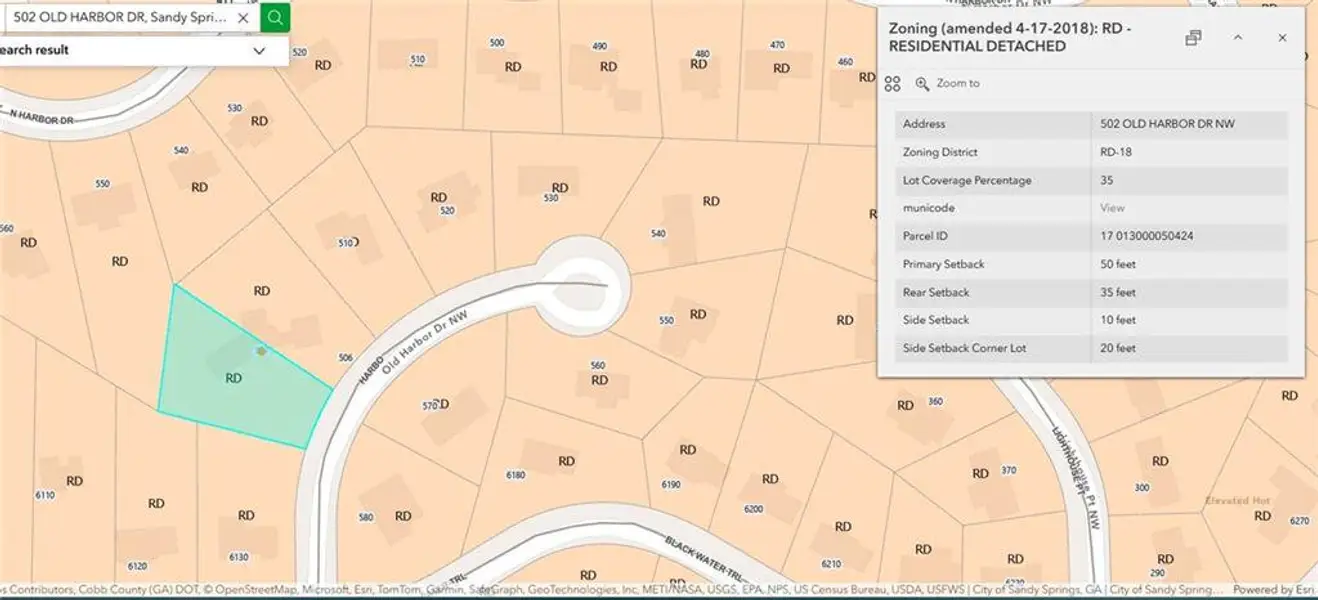This screenshot has width=1318, height=600.
Task: Open the popup actions menu icon
Action: (x=893, y=84)
